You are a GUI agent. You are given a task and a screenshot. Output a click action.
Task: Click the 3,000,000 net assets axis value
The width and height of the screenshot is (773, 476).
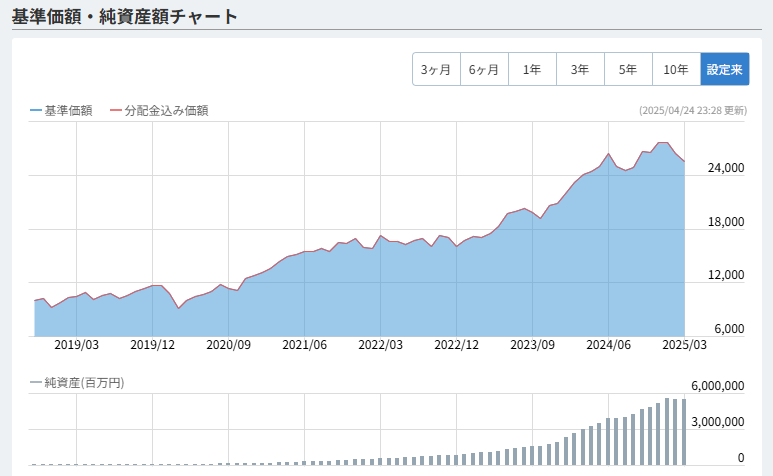(718, 422)
